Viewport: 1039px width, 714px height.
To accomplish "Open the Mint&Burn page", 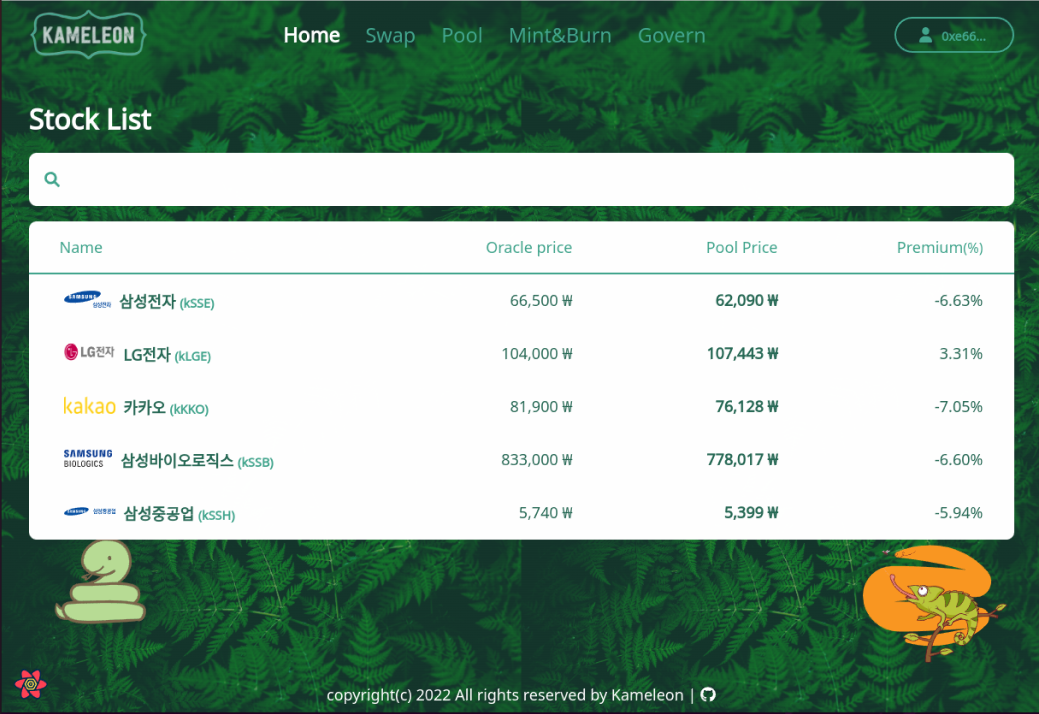I will click(x=560, y=35).
